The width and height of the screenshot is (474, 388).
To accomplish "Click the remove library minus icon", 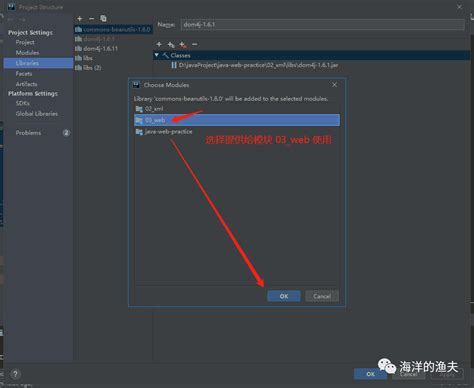I will 91,19.
